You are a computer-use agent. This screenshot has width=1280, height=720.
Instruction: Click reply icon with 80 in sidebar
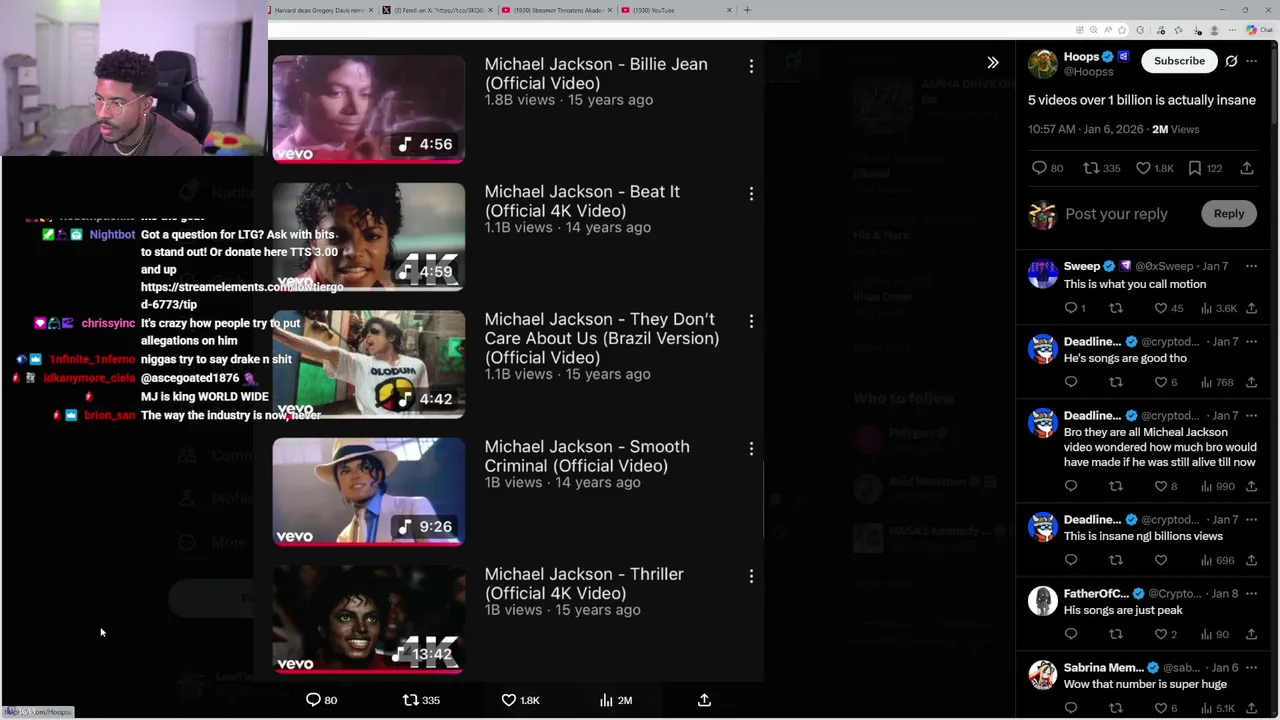pyautogui.click(x=1047, y=168)
